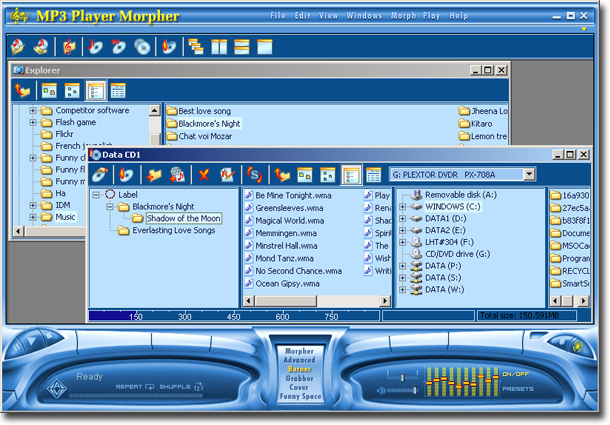This screenshot has height=425, width=610.
Task: Select Greensleeves.wma in the file list
Action: (x=288, y=208)
